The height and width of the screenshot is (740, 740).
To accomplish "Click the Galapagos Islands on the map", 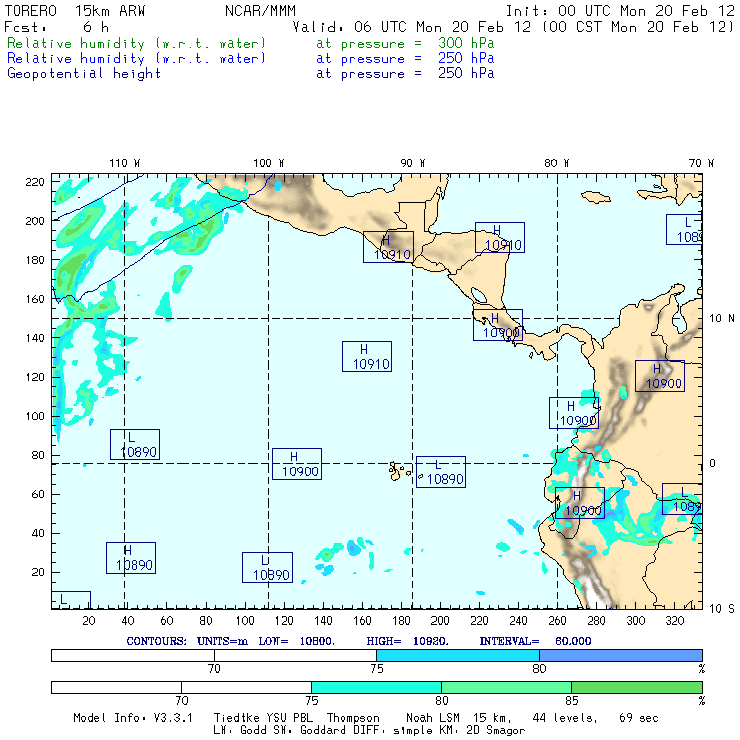I will pos(400,468).
